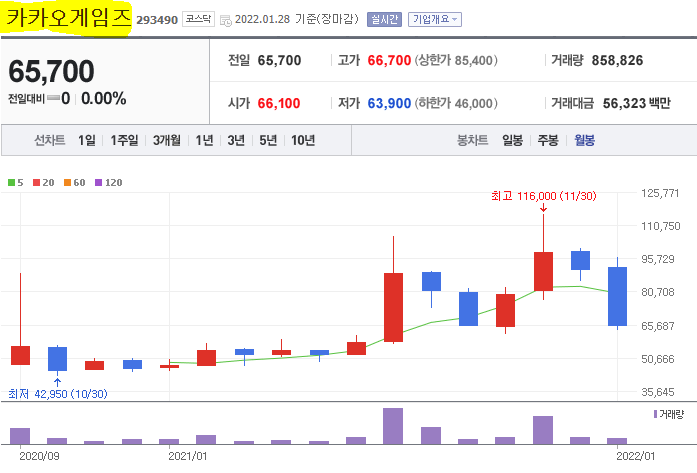This screenshot has height=473, width=697.
Task: Click the 거래량 value 858,826
Action: (617, 60)
